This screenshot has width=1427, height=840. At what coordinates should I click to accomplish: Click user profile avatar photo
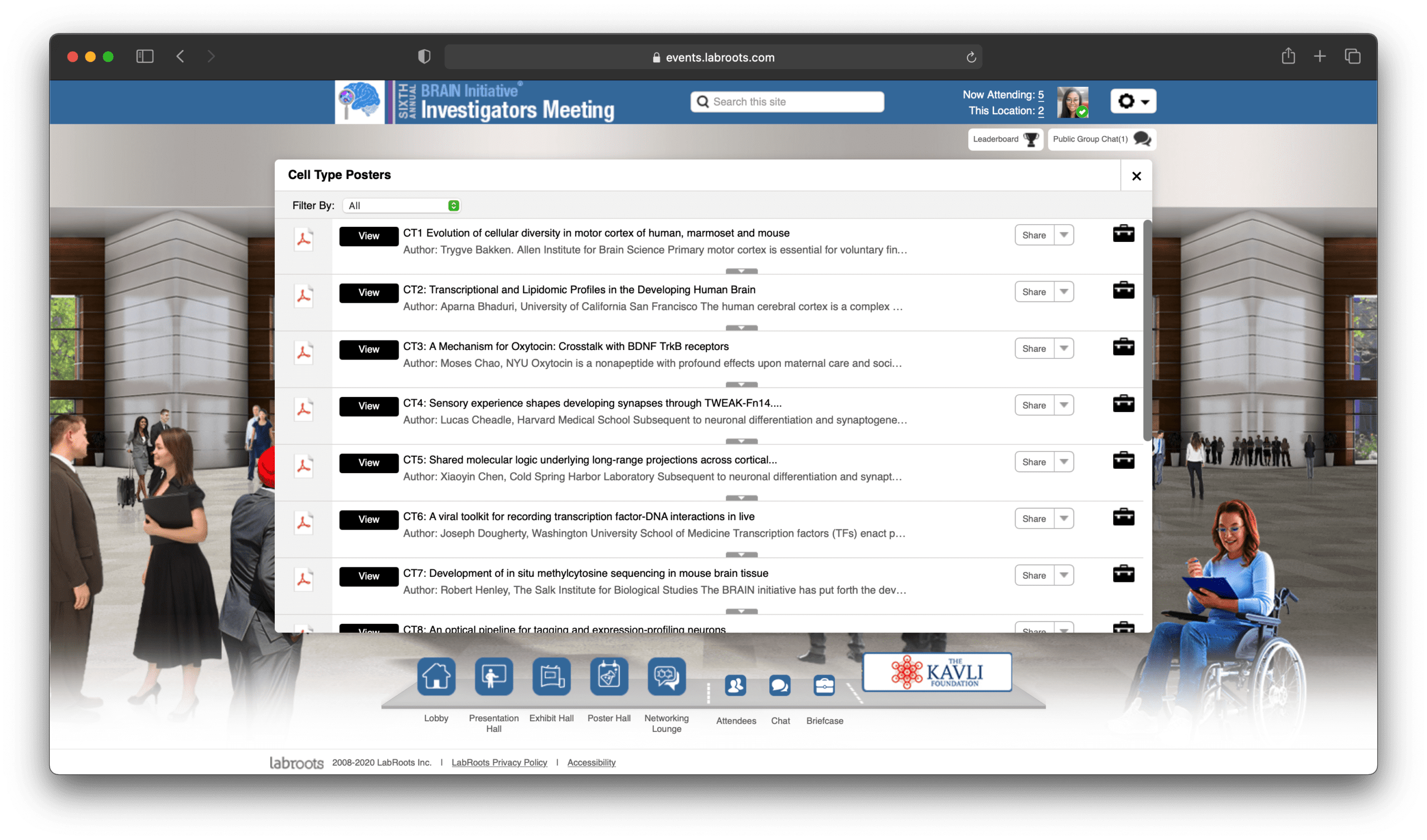1072,103
